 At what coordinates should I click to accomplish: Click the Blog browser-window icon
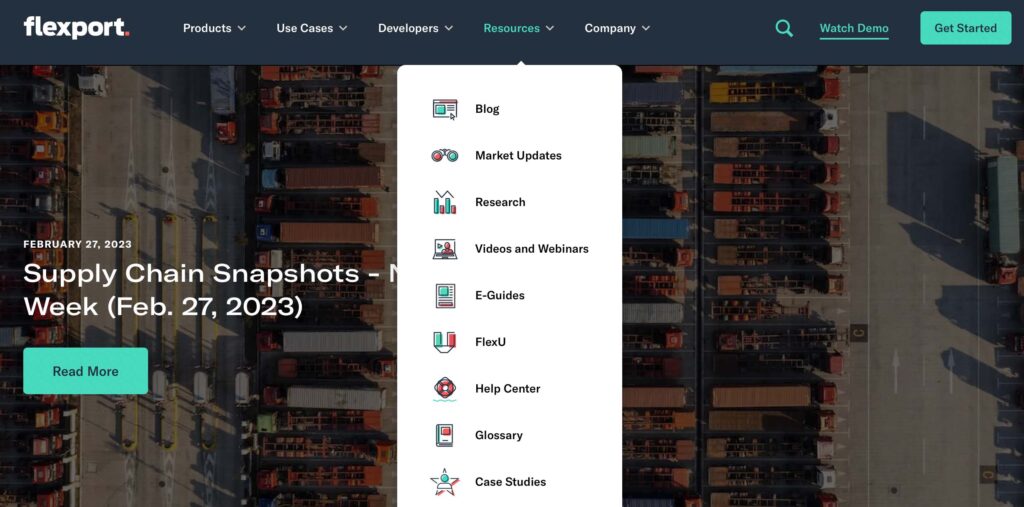[445, 109]
